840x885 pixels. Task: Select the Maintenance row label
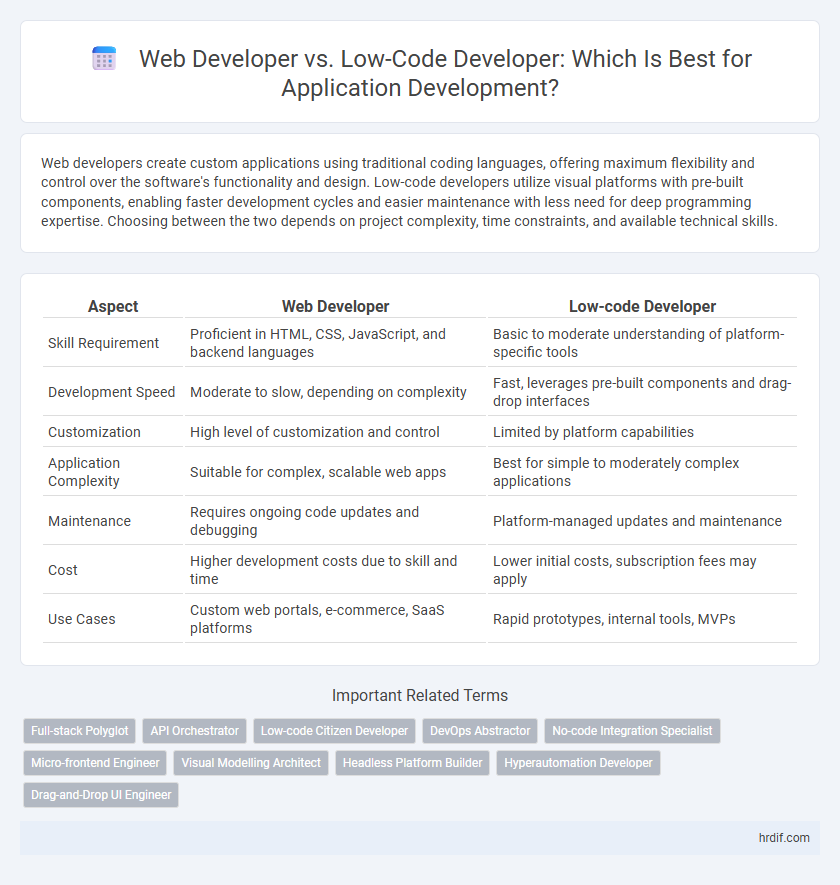coord(89,521)
